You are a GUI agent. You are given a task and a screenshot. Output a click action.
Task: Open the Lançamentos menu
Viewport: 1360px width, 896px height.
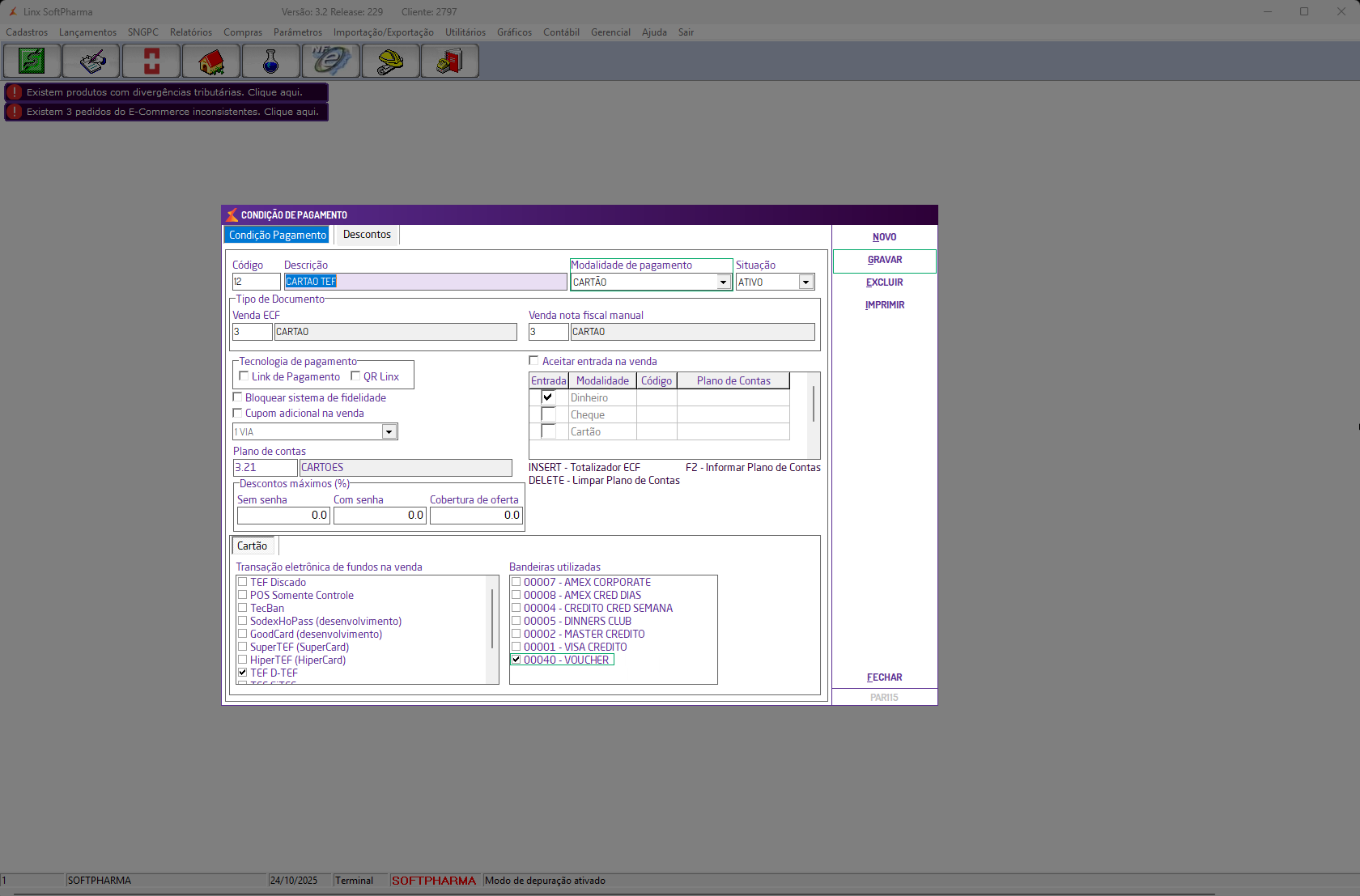click(87, 32)
